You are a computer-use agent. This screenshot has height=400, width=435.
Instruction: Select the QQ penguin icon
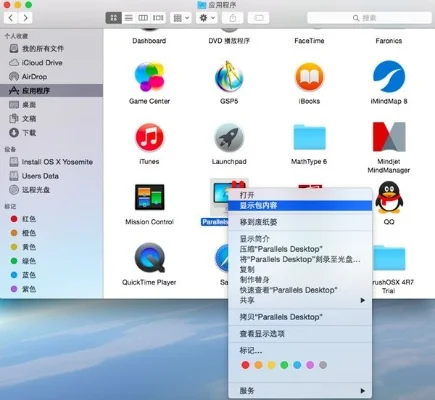point(389,197)
